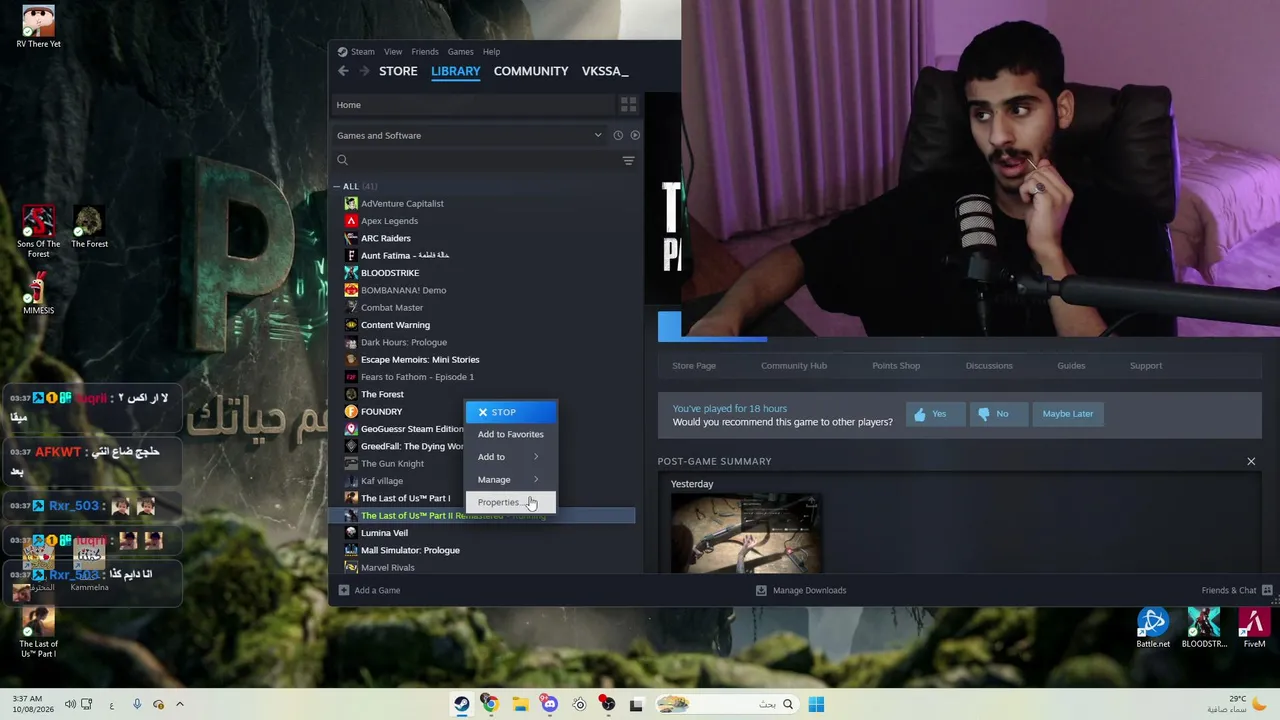This screenshot has height=720, width=1280.
Task: Collapse the ALL games category
Action: tap(337, 186)
